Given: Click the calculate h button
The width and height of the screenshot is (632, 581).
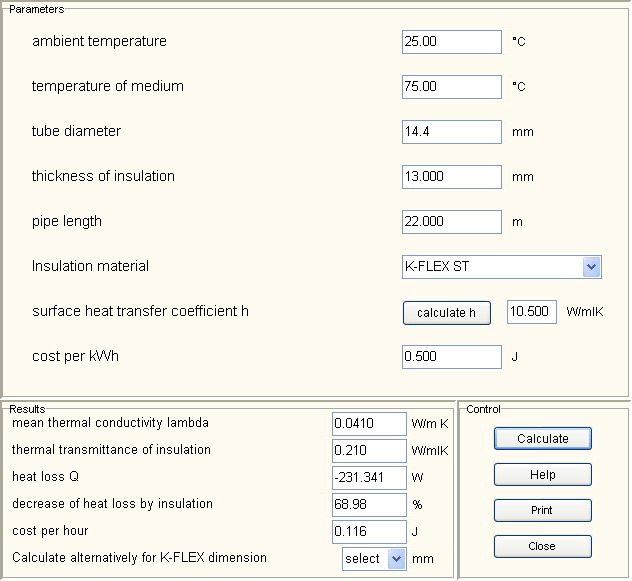Looking at the screenshot, I should click(x=447, y=313).
